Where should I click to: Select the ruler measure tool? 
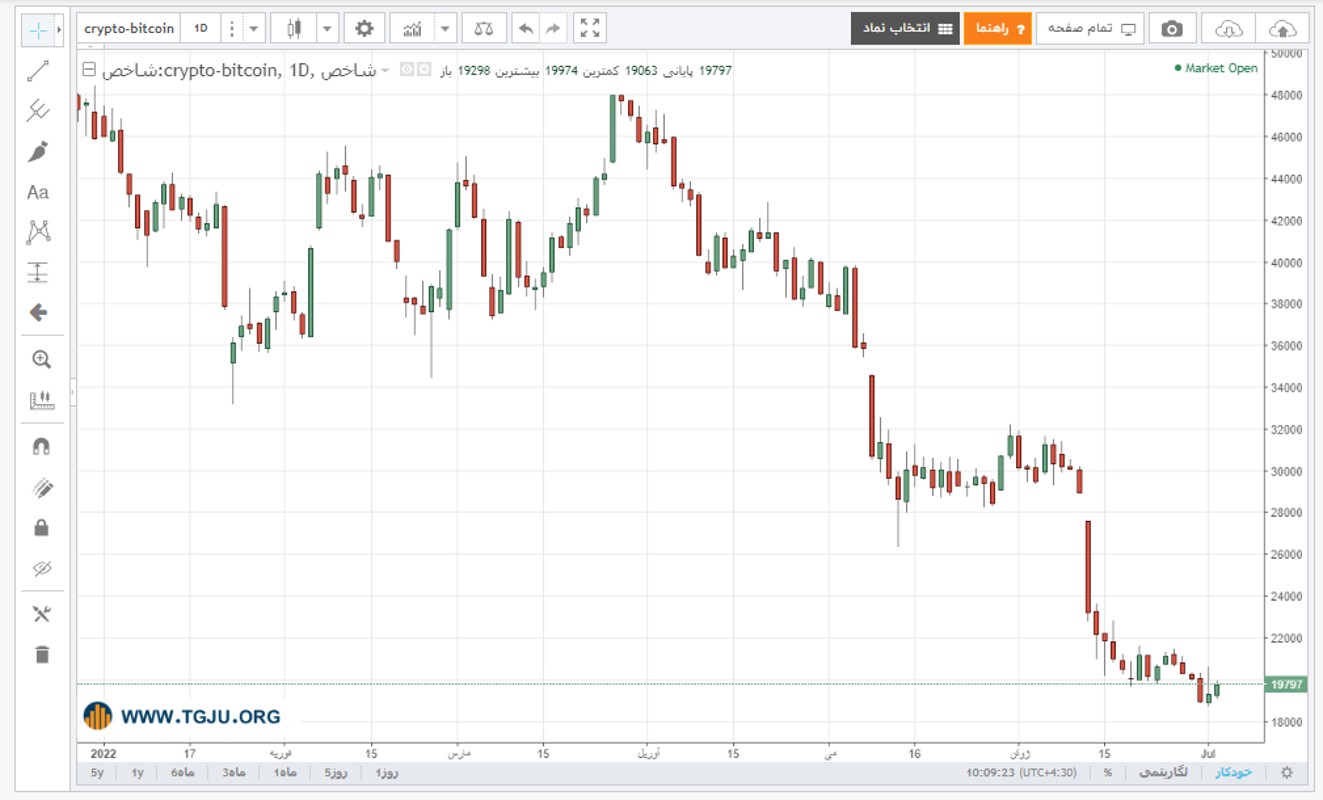coord(41,401)
